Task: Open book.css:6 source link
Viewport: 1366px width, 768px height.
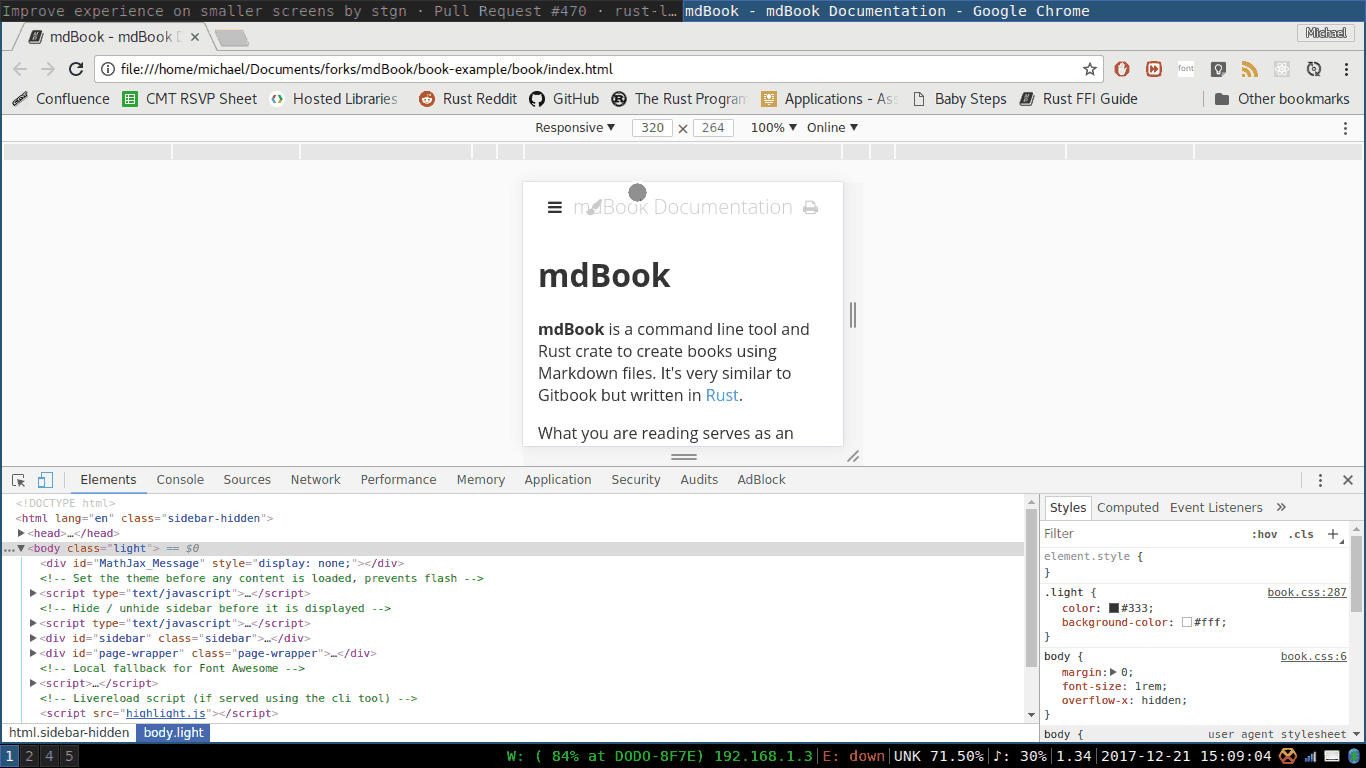Action: pyautogui.click(x=1314, y=656)
